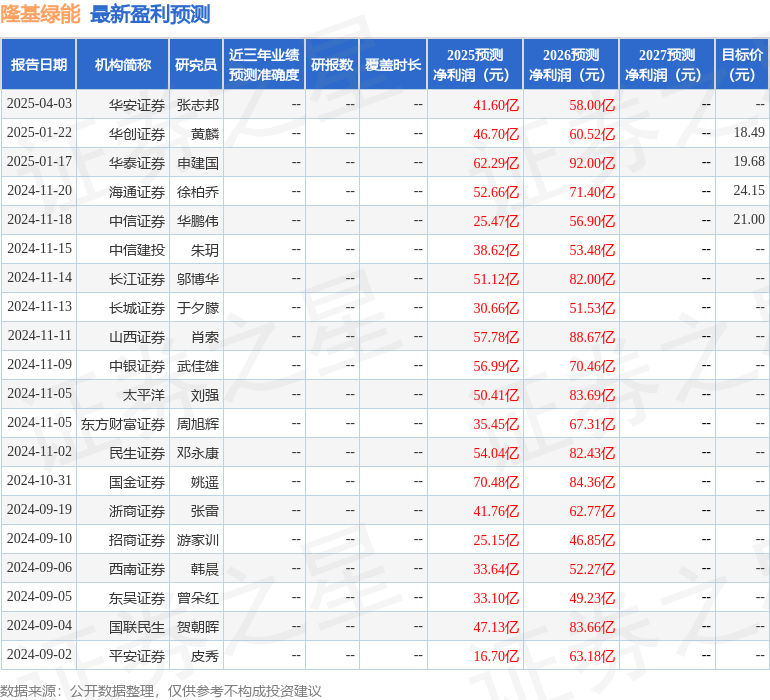Select the 报告日期 column header

[39, 64]
